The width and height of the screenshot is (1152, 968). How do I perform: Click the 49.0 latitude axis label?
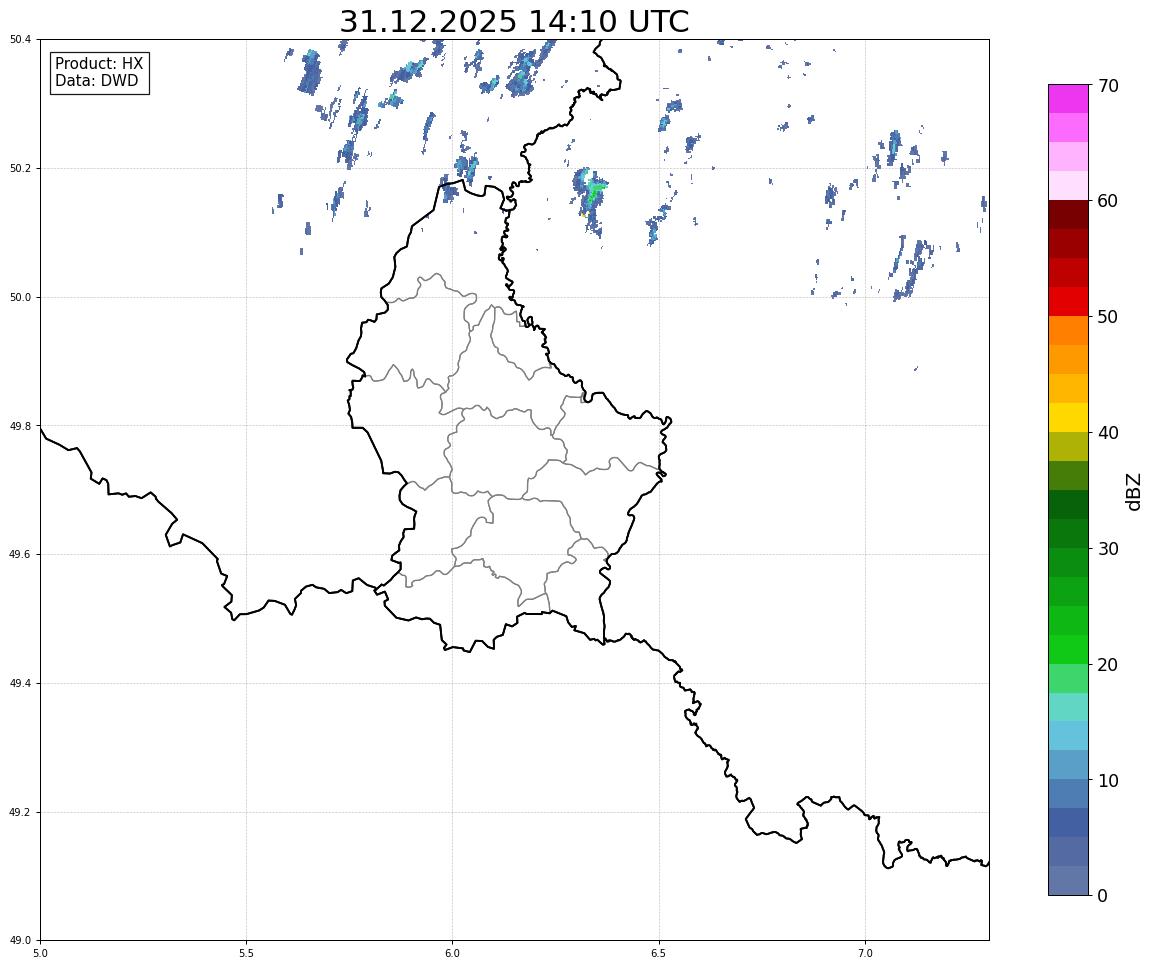[x=20, y=941]
